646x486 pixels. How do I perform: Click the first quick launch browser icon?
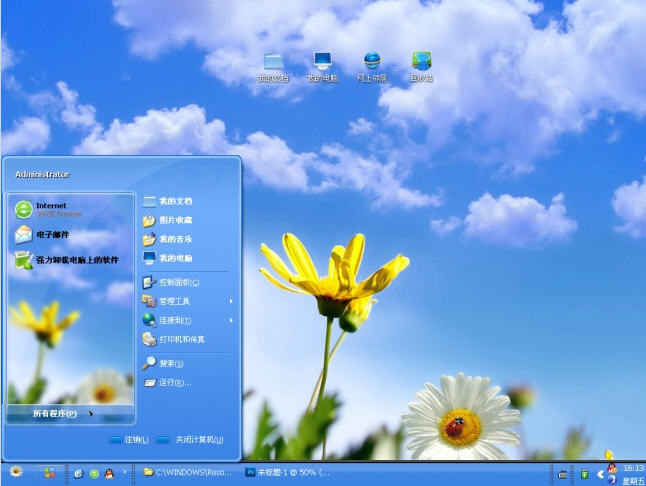79,474
